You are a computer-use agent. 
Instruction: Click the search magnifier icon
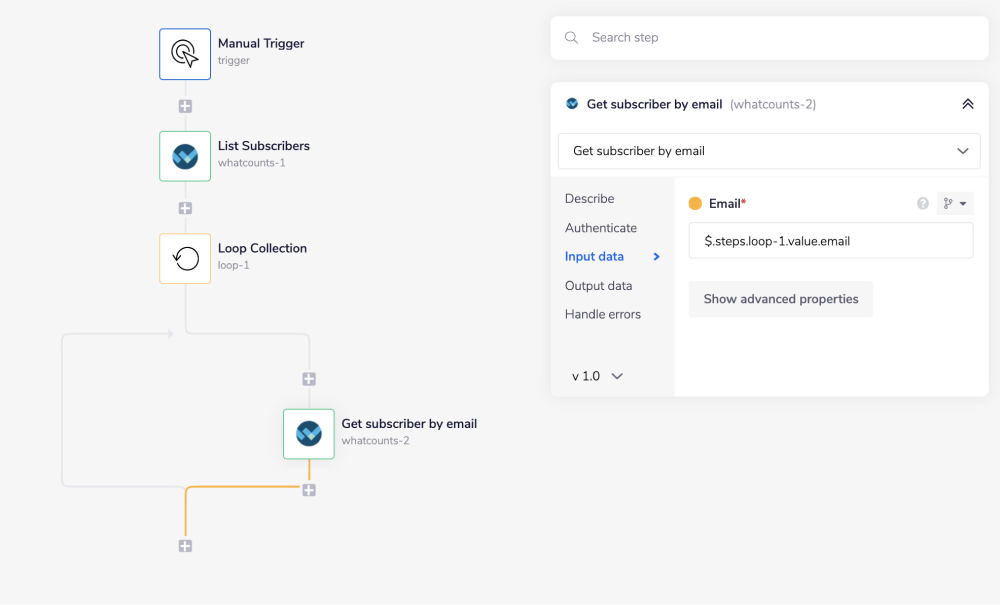[572, 38]
